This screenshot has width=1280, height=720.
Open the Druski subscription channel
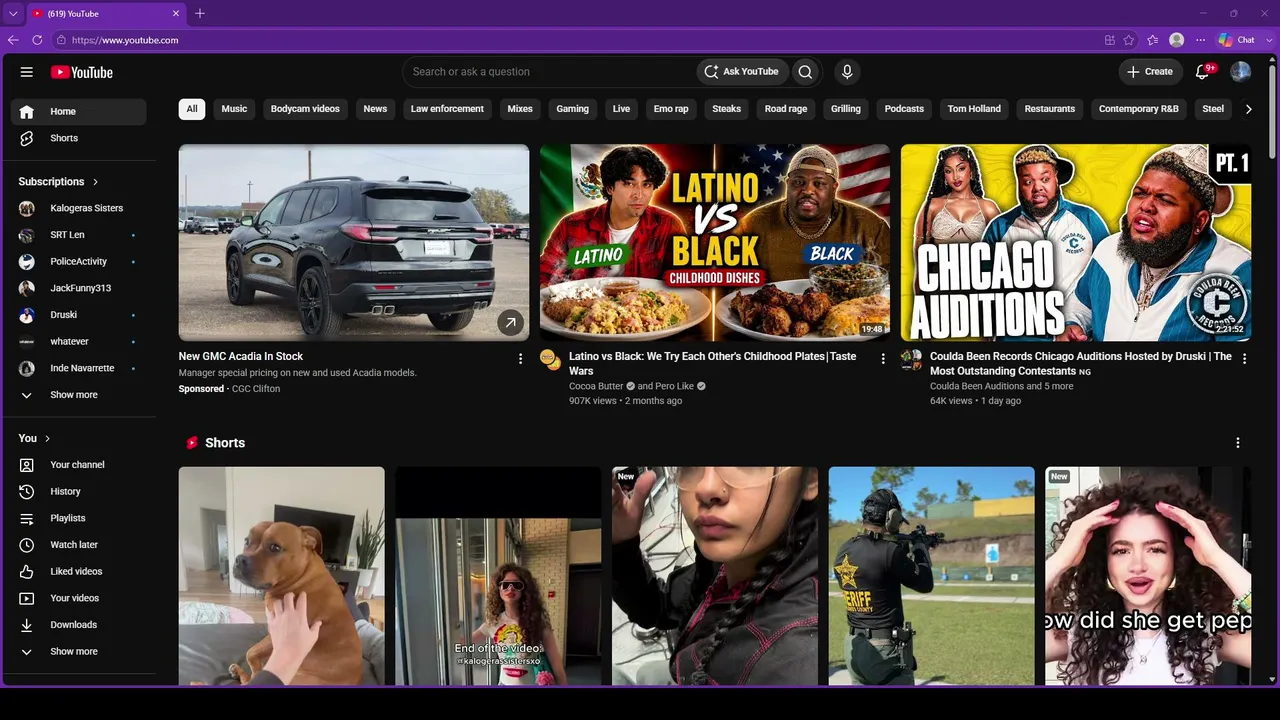pyautogui.click(x=79, y=315)
